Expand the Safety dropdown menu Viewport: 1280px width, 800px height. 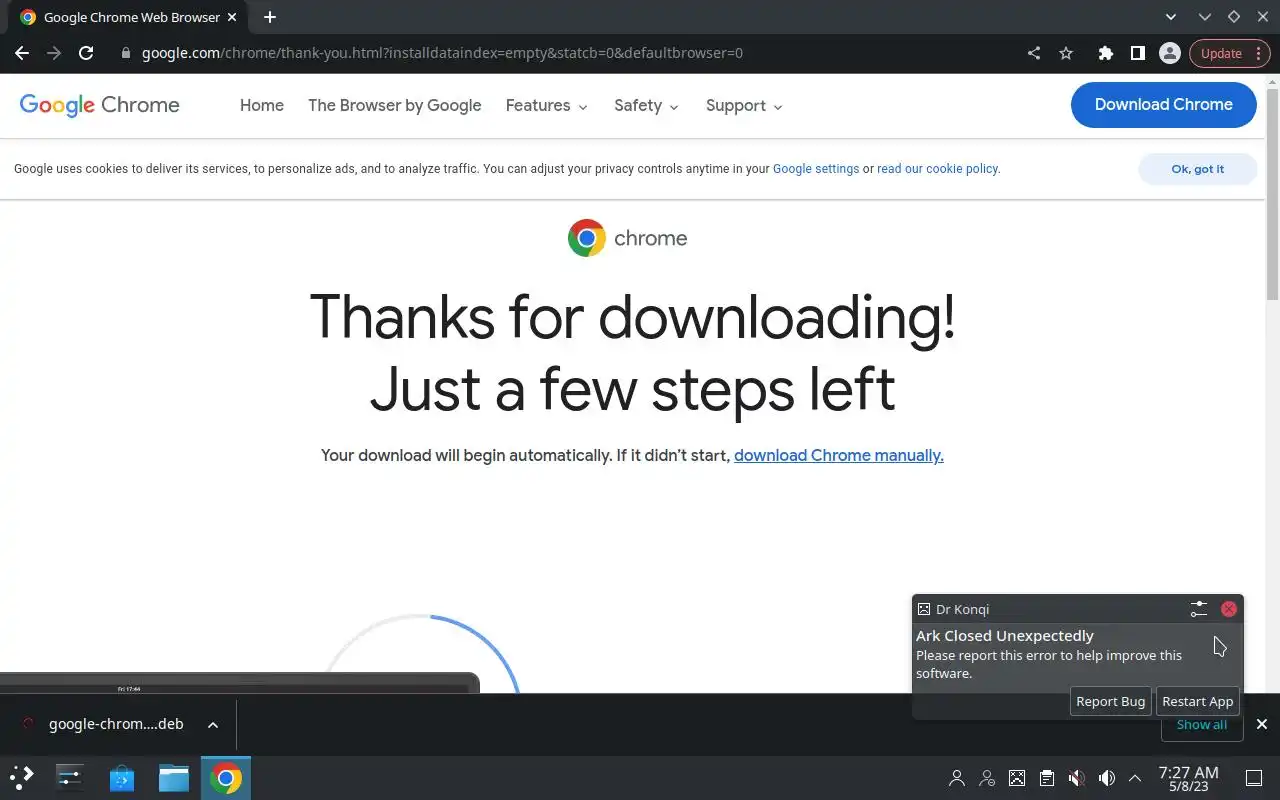coord(647,105)
